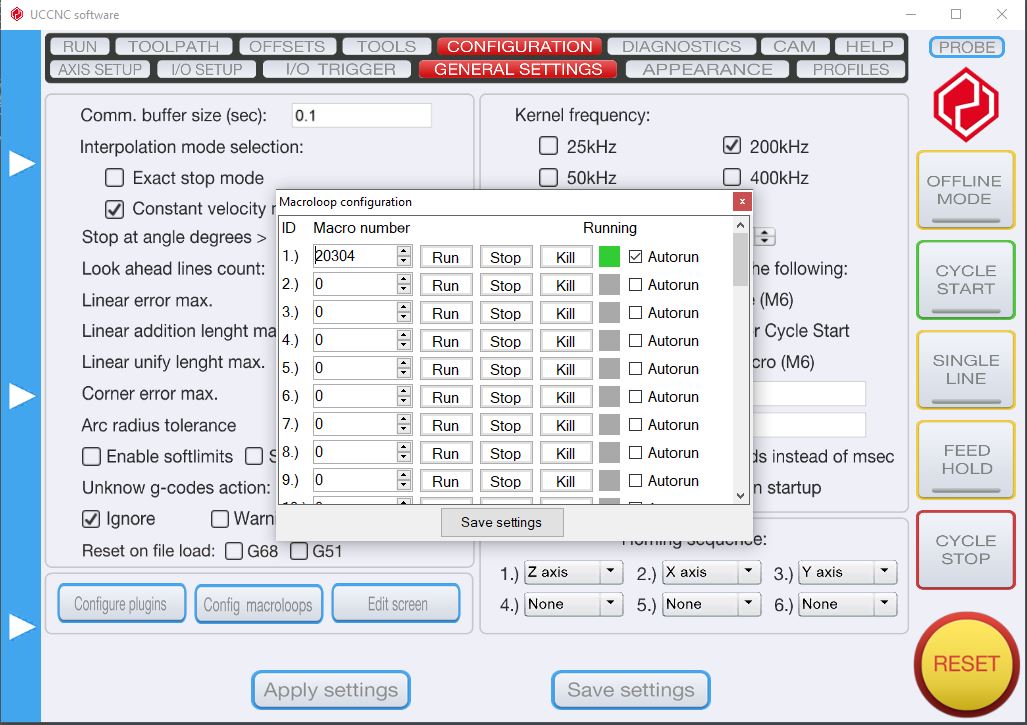This screenshot has height=725, width=1027.
Task: Click the green running indicator for macroloop 1
Action: coord(609,257)
